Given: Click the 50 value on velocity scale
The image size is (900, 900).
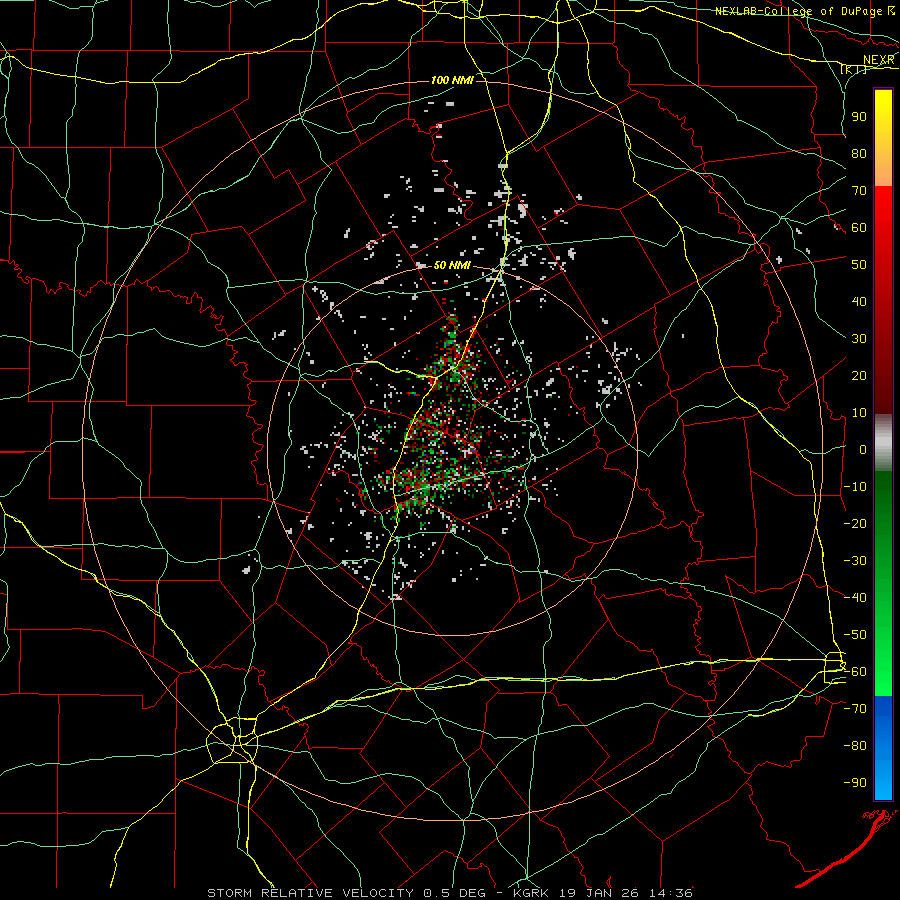Looking at the screenshot, I should 859,265.
